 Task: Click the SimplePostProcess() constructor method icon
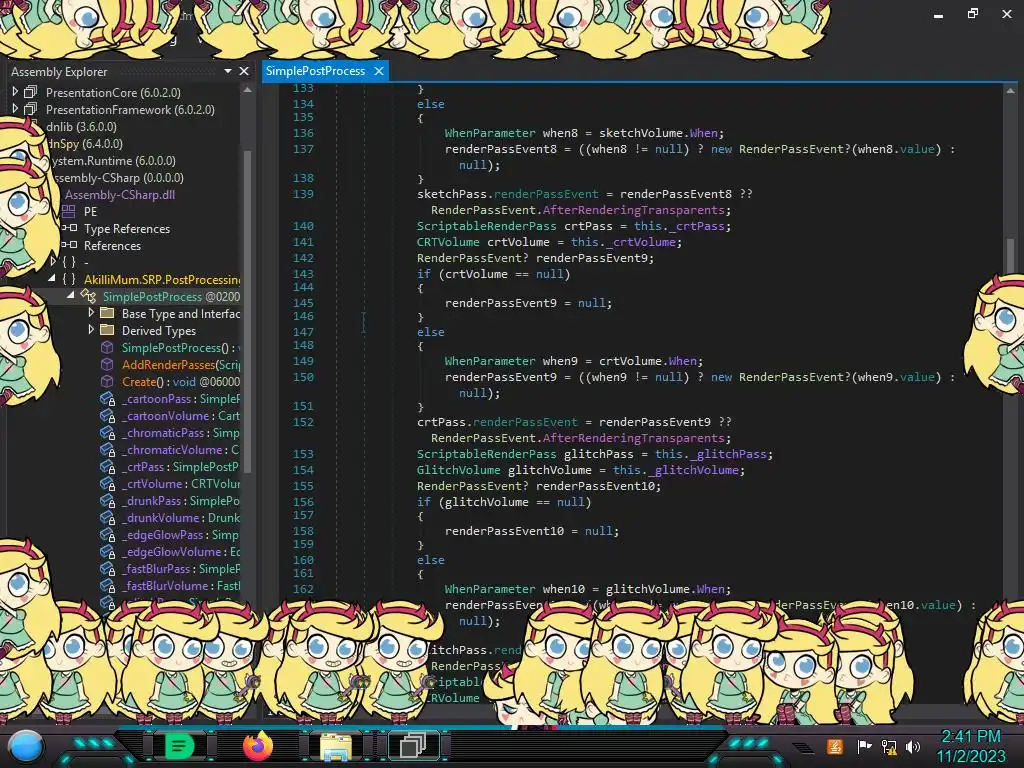(x=107, y=347)
